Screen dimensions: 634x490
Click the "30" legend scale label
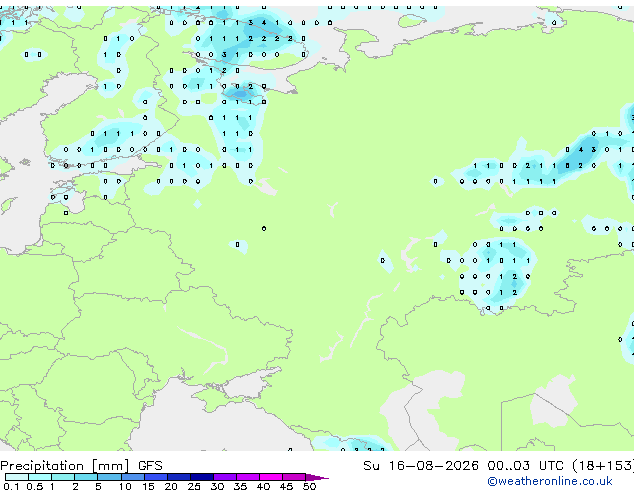point(217,486)
